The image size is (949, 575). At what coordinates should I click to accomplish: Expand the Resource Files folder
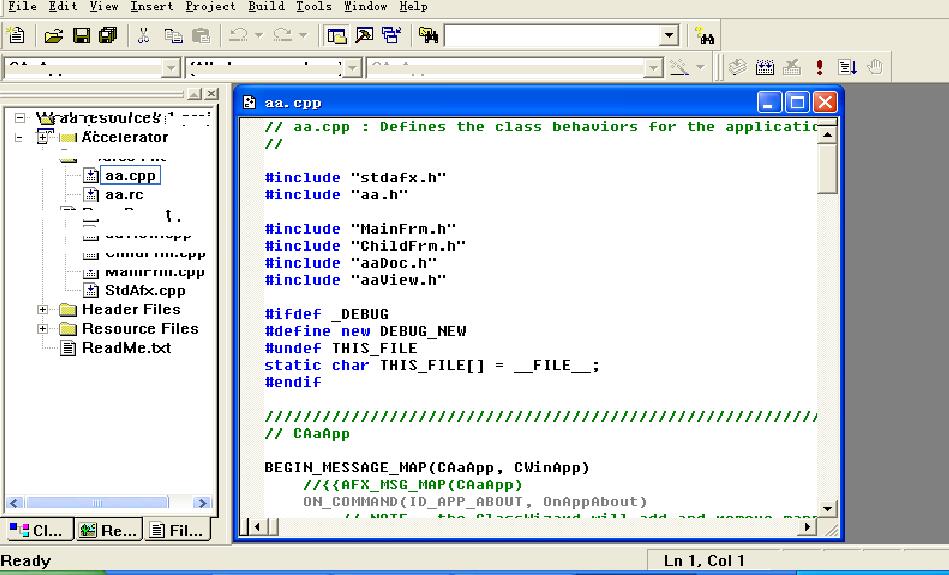[x=43, y=329]
